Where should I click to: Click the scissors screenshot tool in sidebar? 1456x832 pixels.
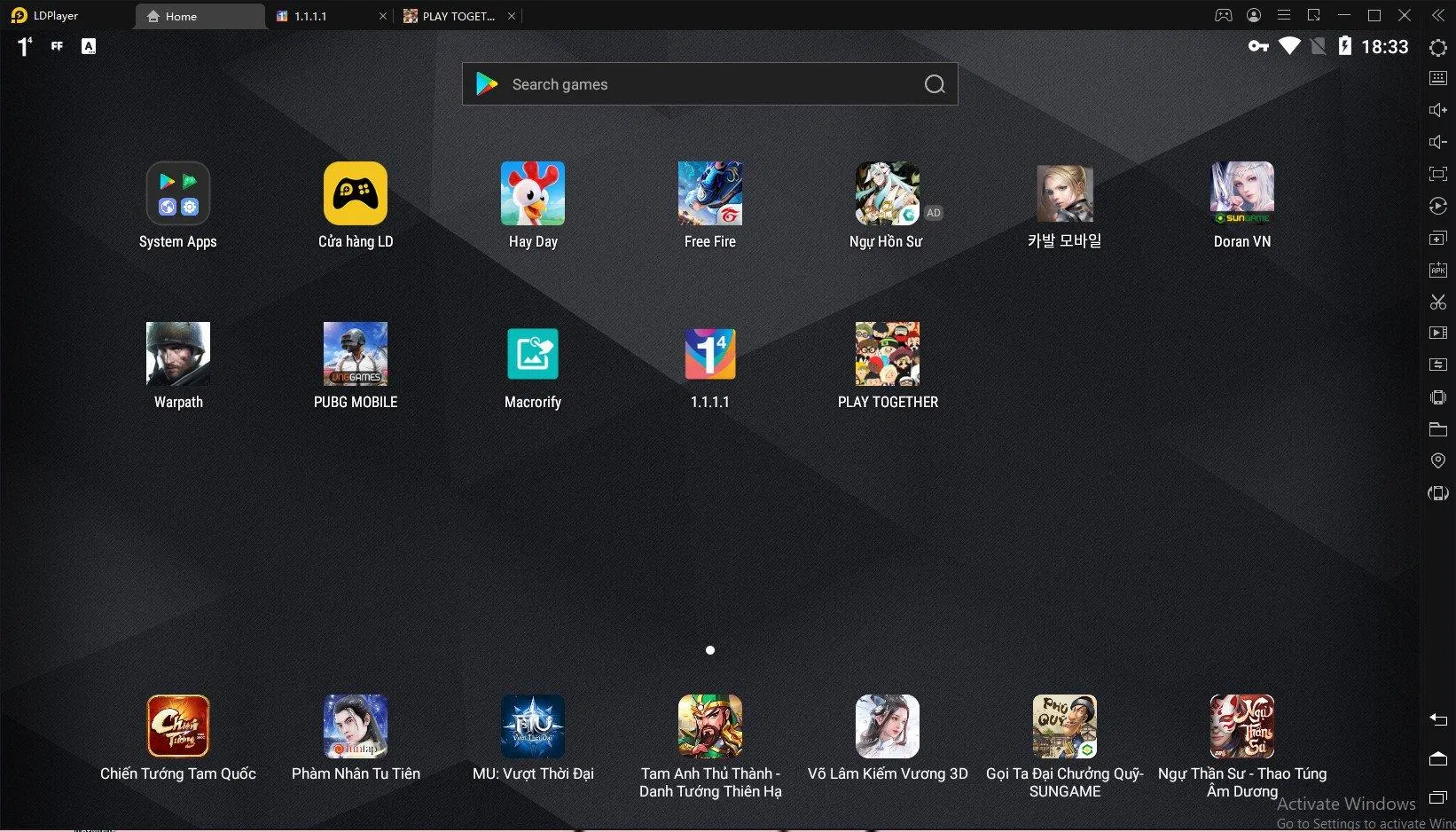pyautogui.click(x=1437, y=302)
